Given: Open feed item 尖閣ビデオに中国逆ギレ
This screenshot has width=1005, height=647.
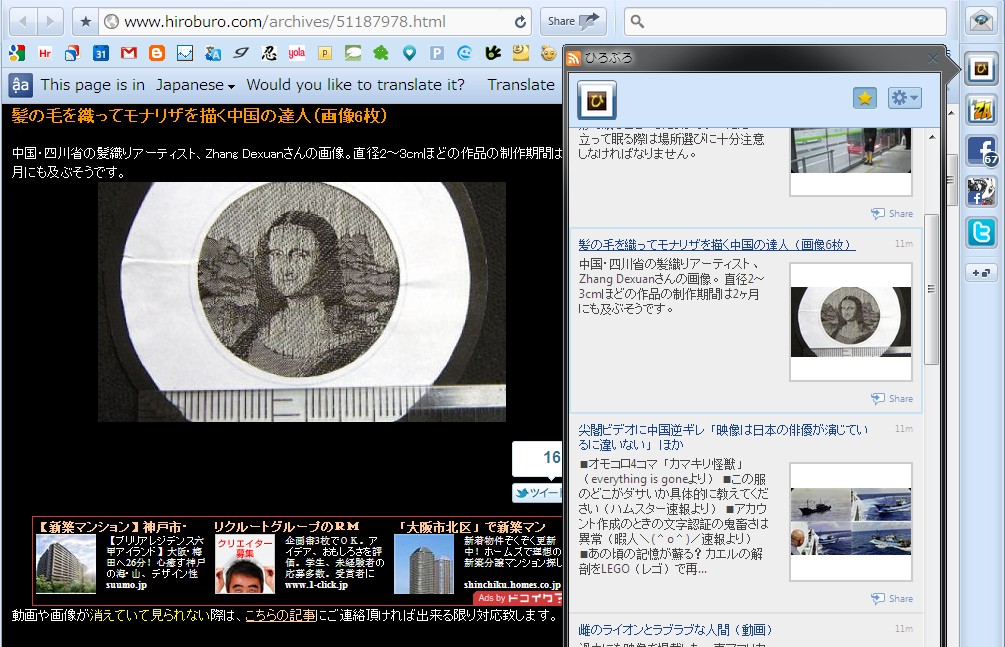Looking at the screenshot, I should point(723,437).
